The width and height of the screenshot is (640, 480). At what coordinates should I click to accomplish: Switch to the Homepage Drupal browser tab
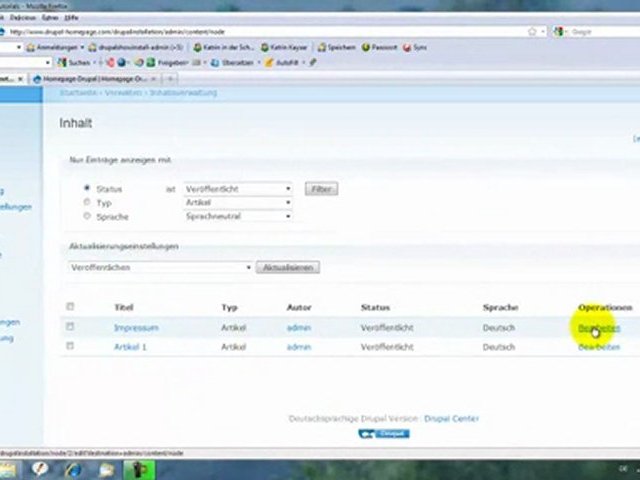point(90,77)
